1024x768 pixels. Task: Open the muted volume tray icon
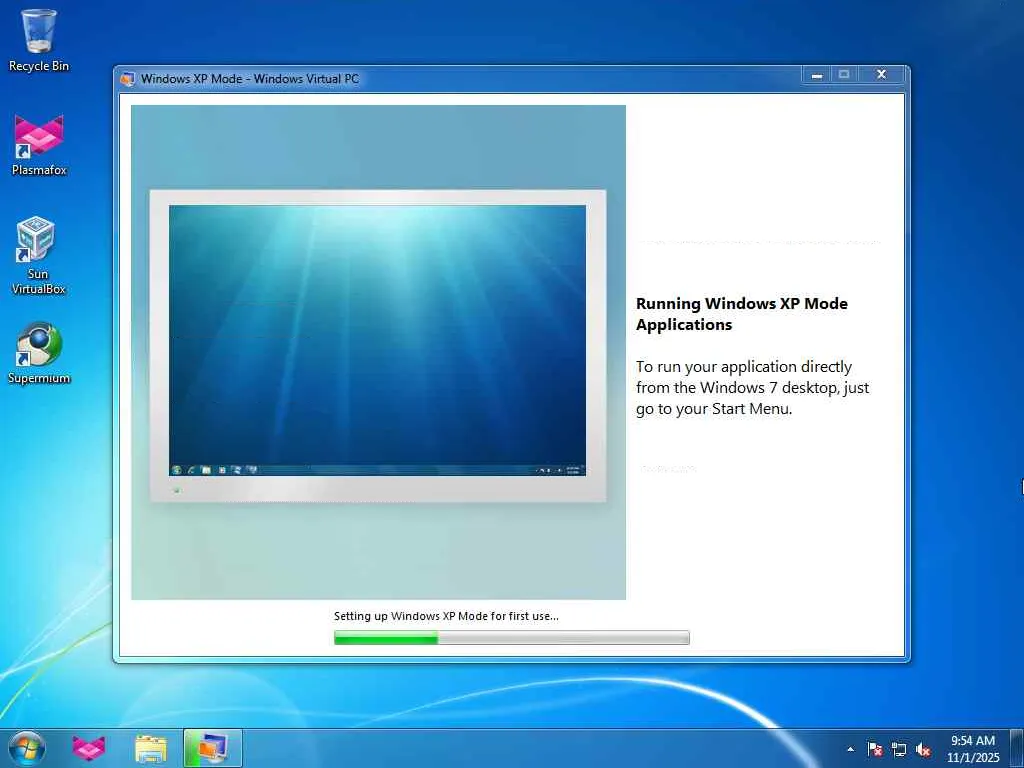pyautogui.click(x=923, y=749)
